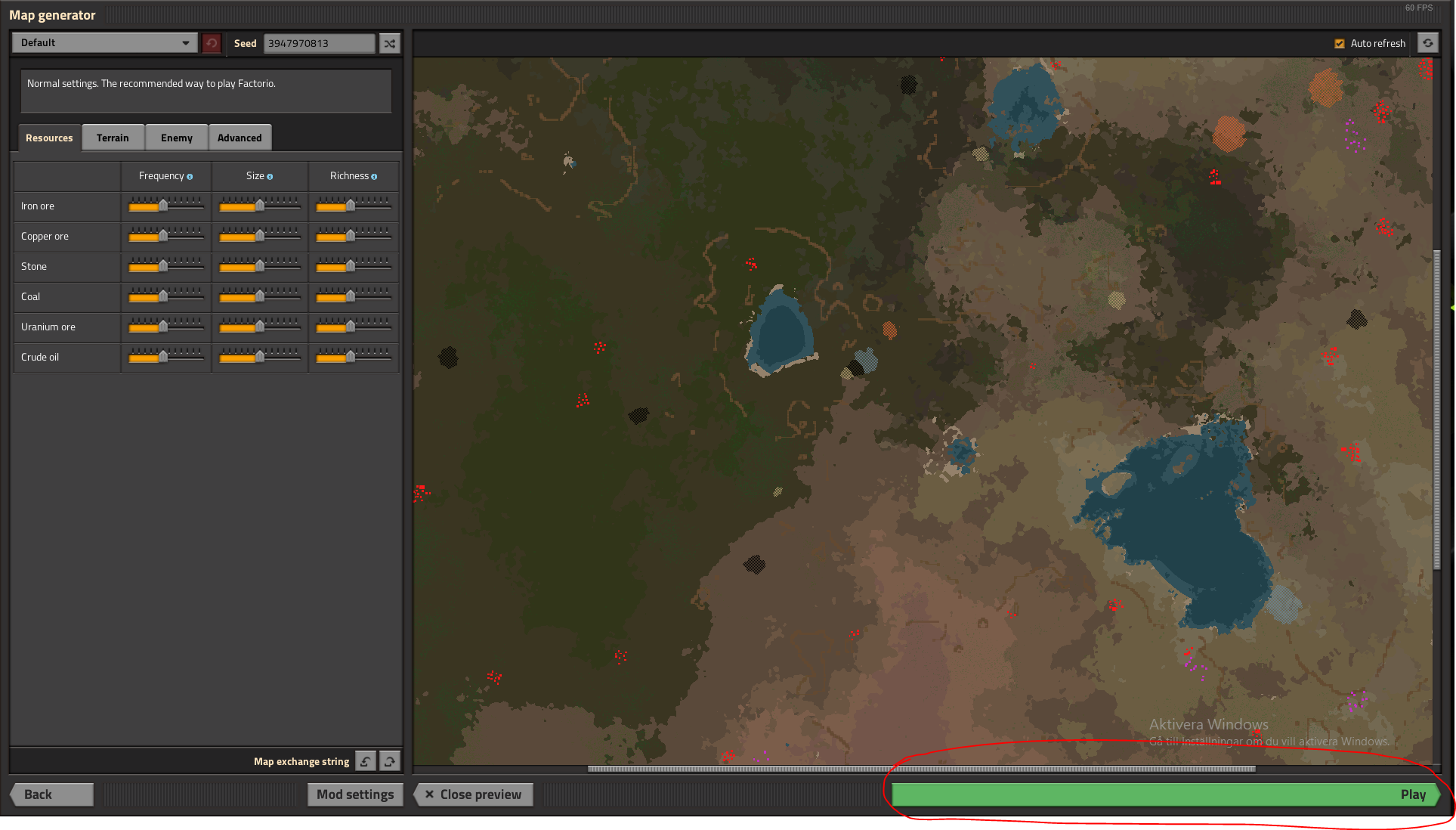Click the vertical map preview scrollbar
Viewport: 1456px width, 830px height.
point(1436,411)
